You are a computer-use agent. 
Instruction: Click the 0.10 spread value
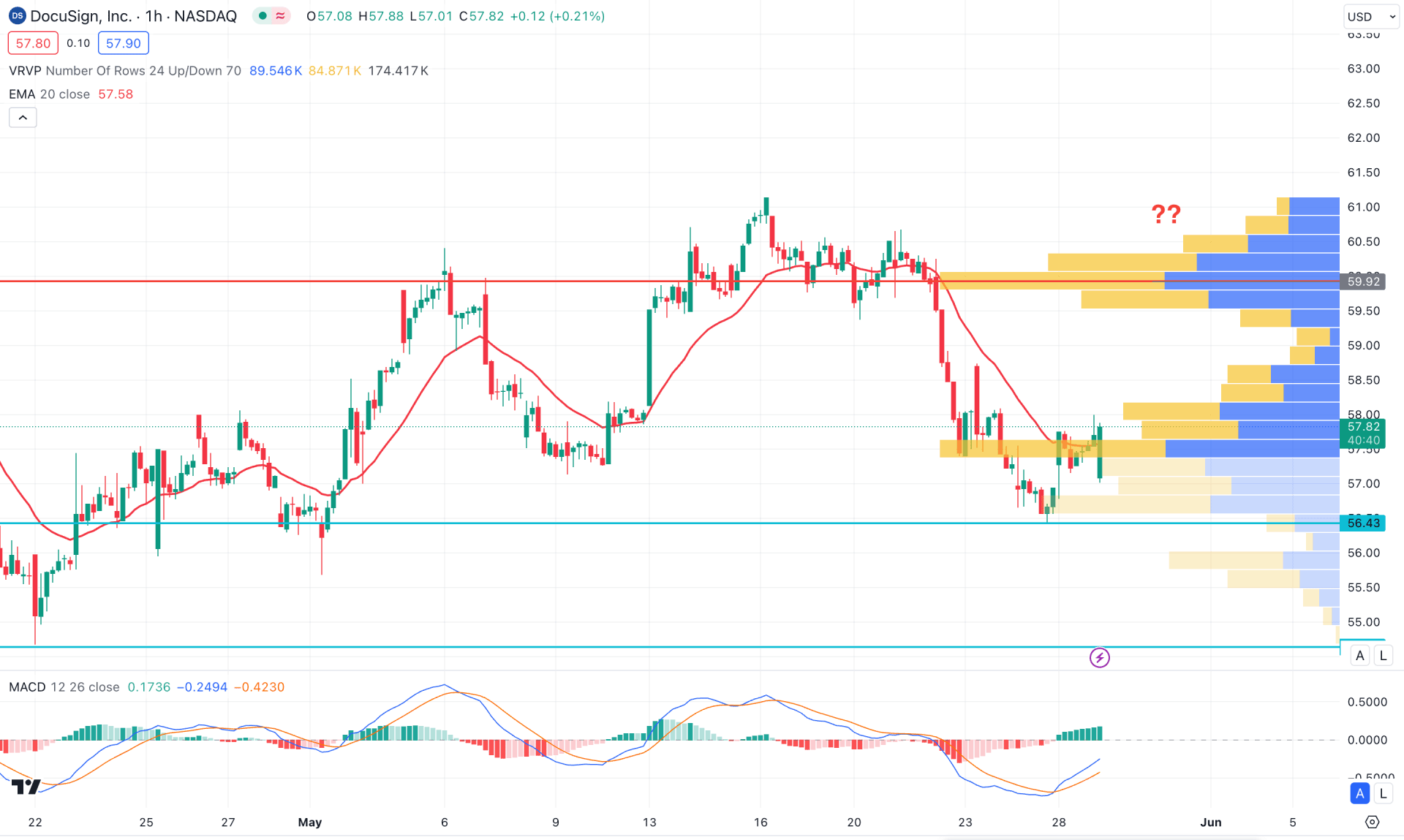tap(78, 43)
